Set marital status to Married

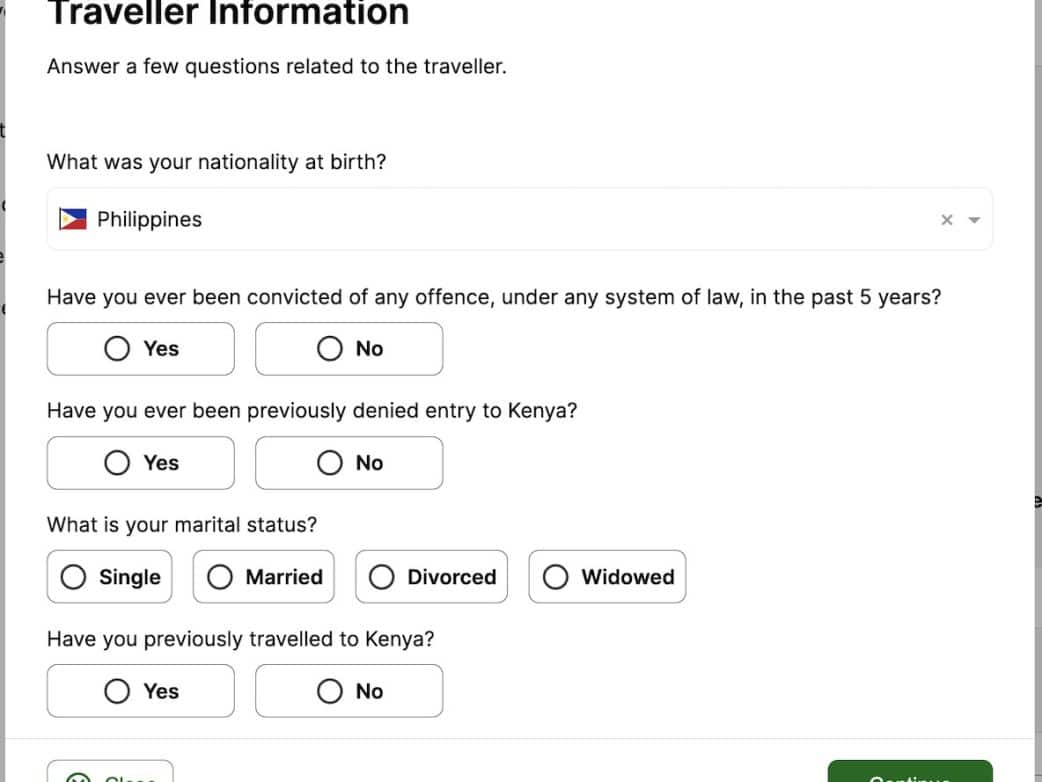click(x=264, y=577)
